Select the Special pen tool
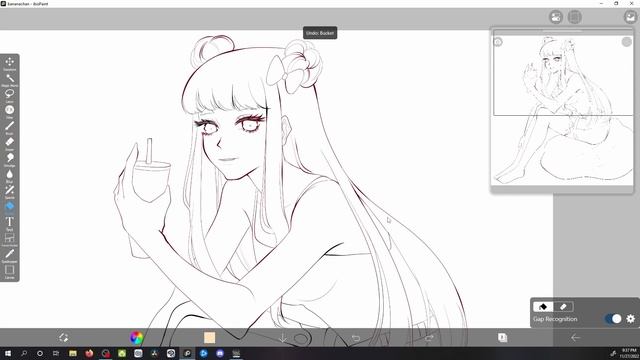Screen dimensions: 640x360 click(9, 191)
